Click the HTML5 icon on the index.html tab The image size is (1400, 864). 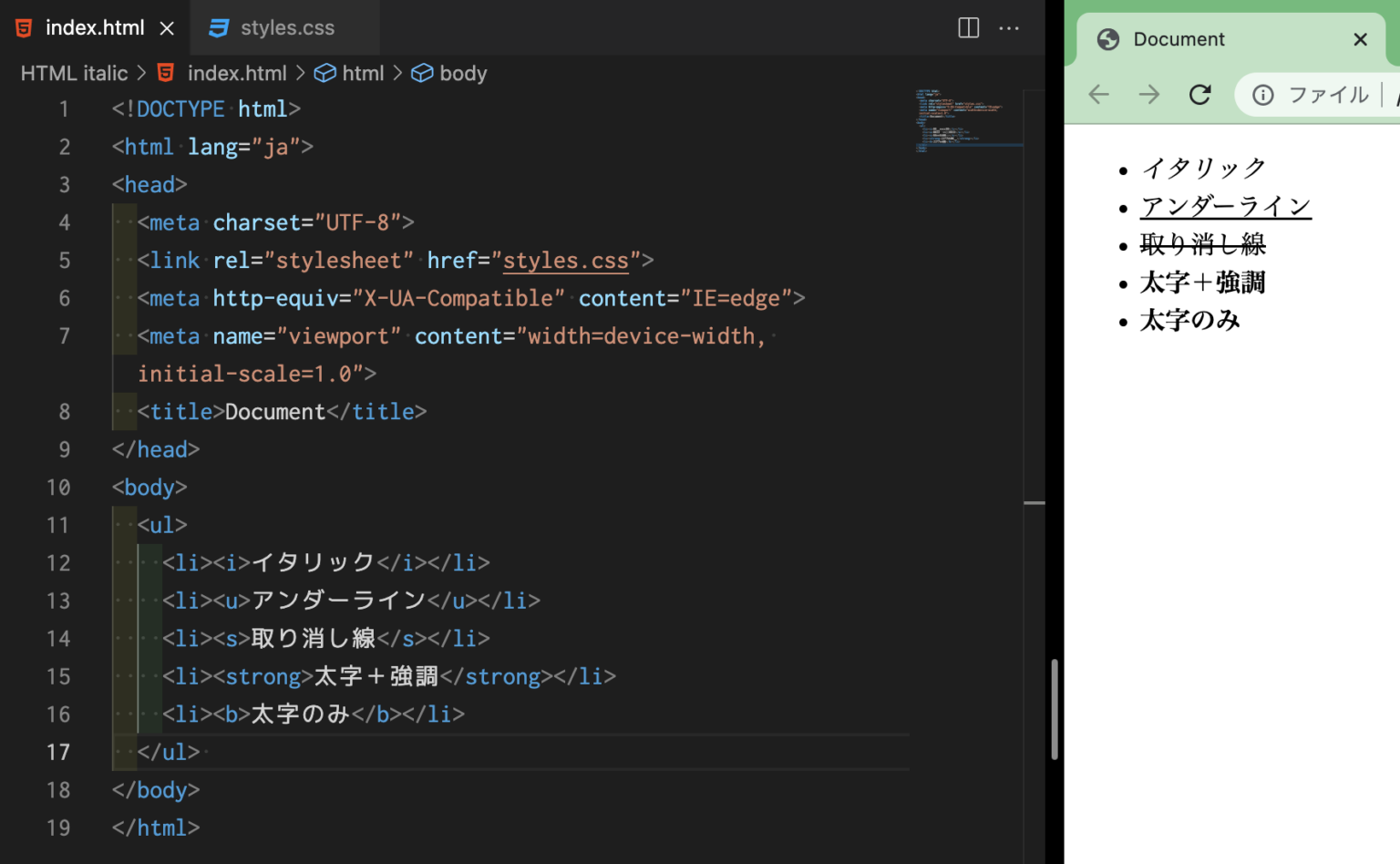(x=23, y=27)
